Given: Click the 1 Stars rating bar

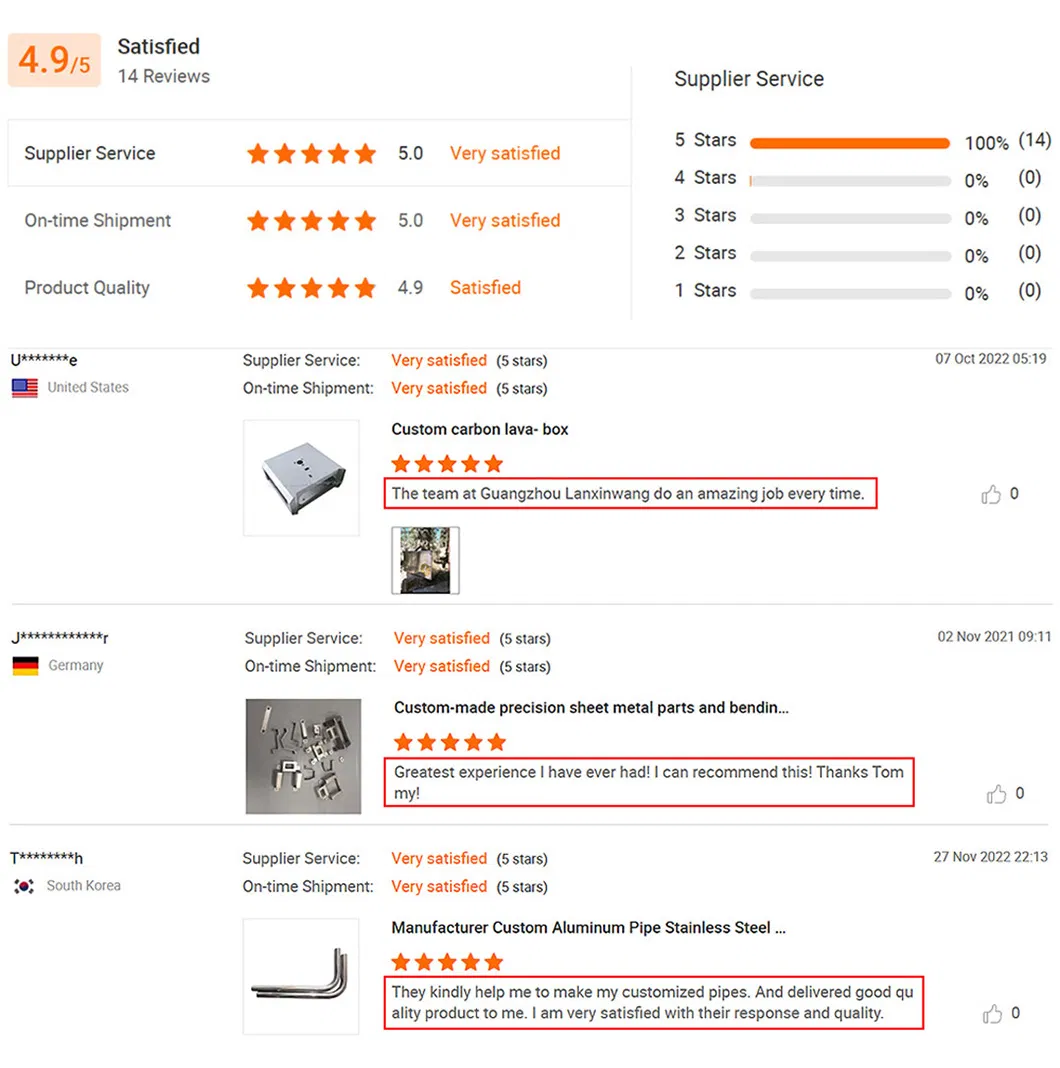Looking at the screenshot, I should (849, 293).
